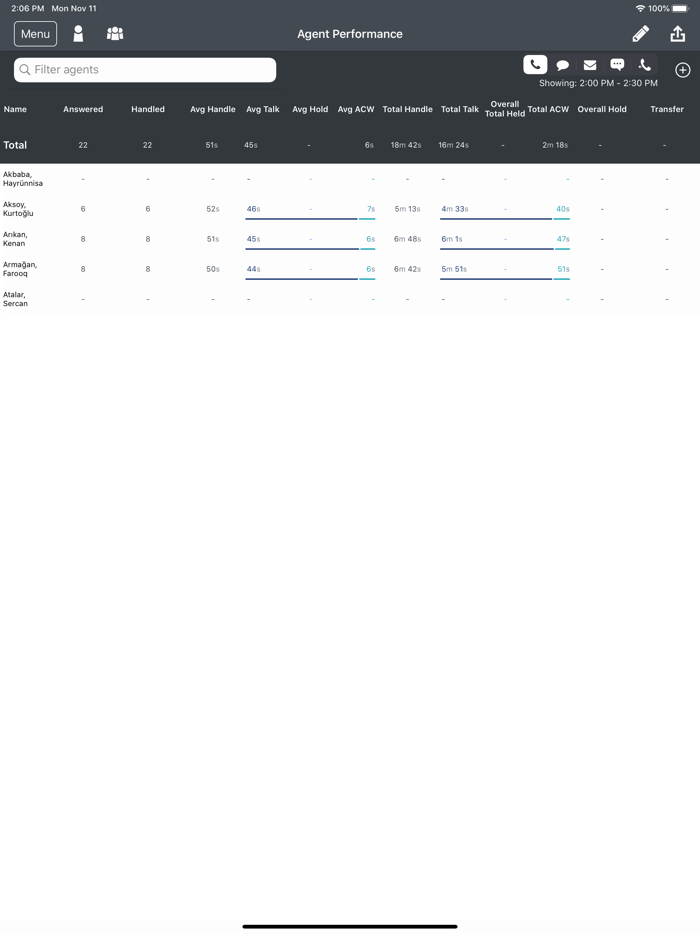Select the 16m 24s Total Talk value
This screenshot has height=934, width=700.
pyautogui.click(x=453, y=145)
